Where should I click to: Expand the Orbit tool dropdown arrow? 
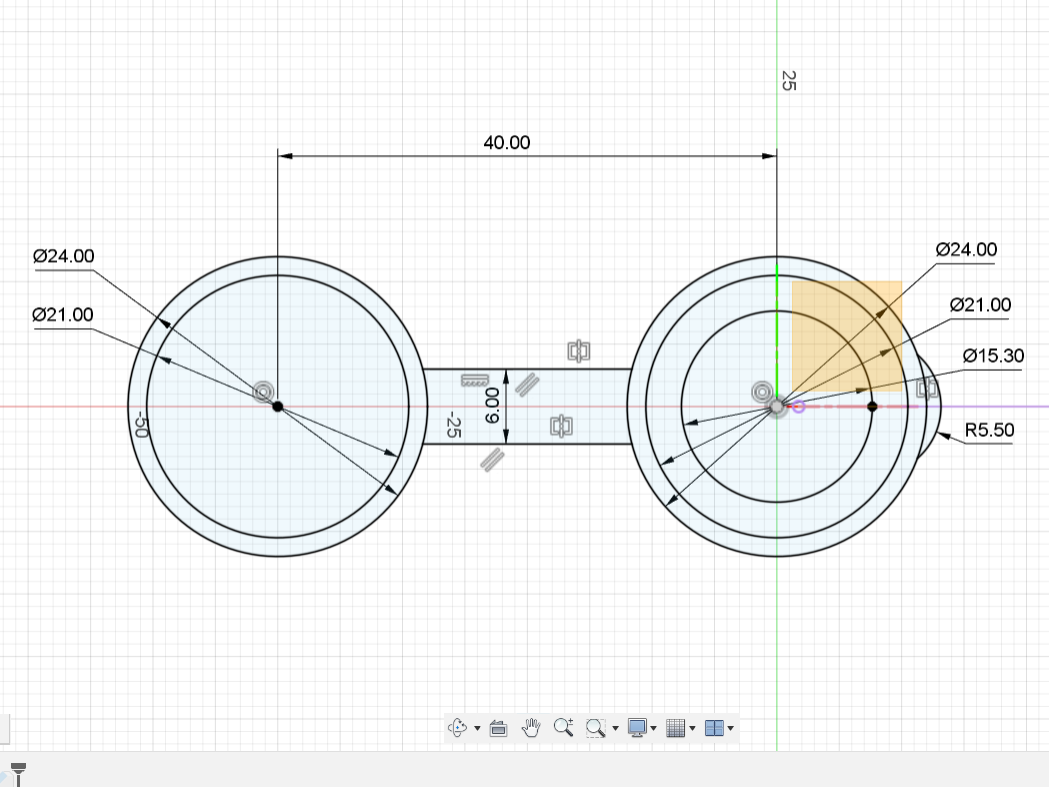coord(477,729)
